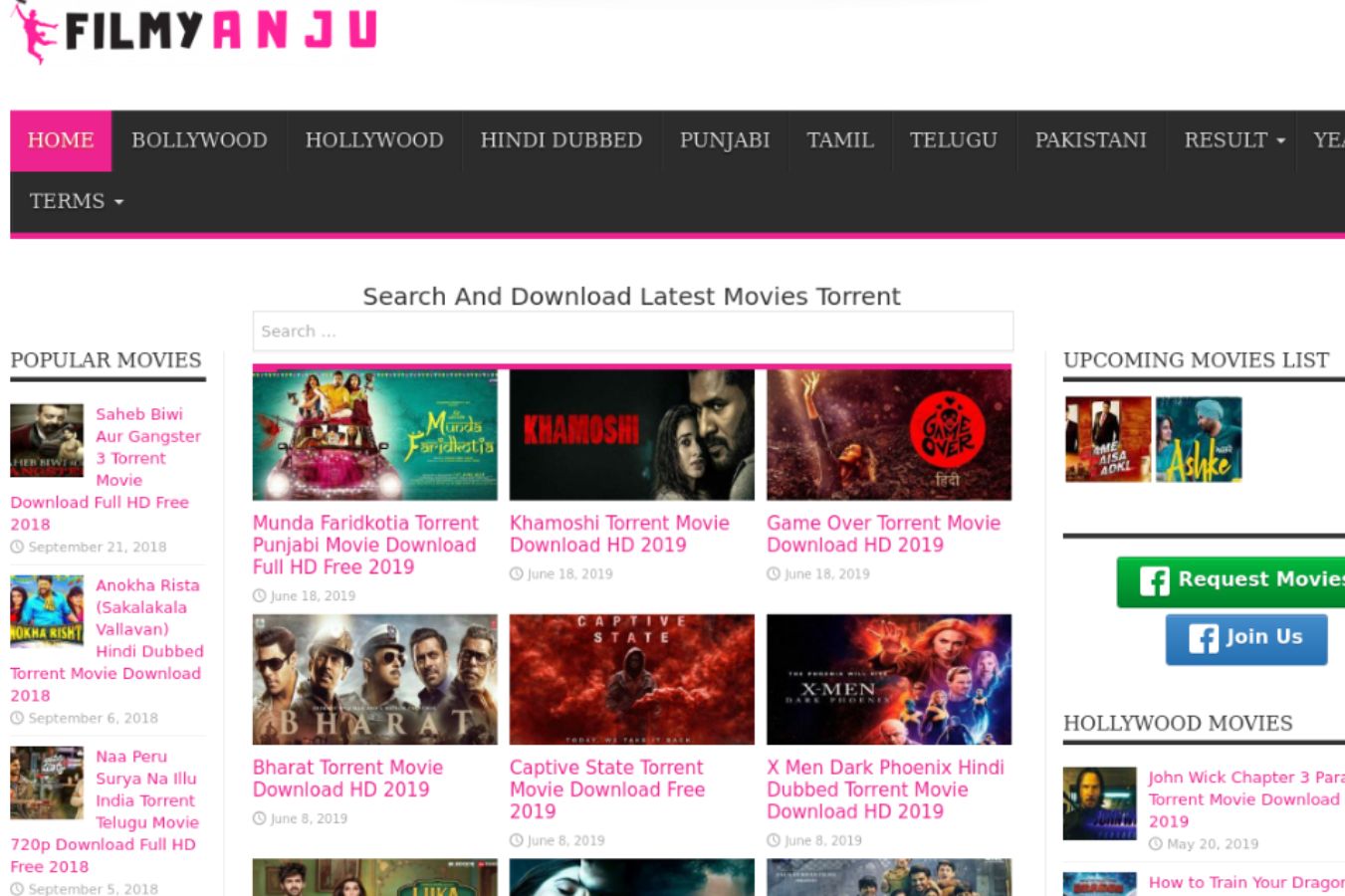Open Saheb Biwi Aur Gangster 3 link
Screen dimensions: 1345x896
106,469
